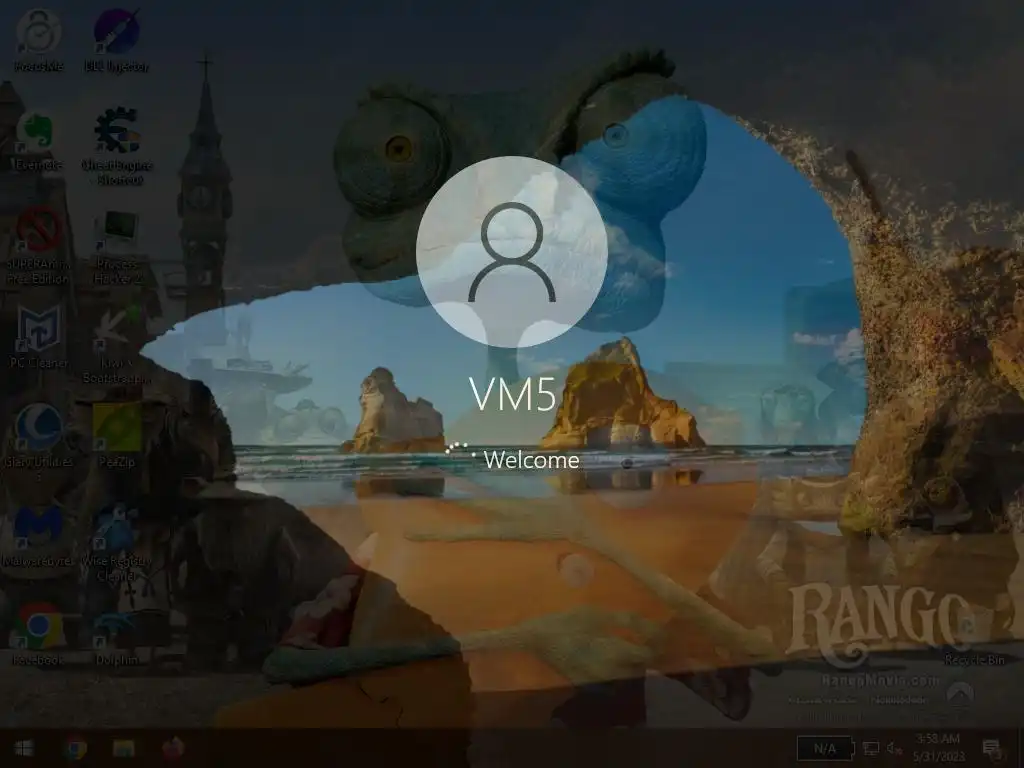Open Malwarebytes from the desktop
The image size is (1024, 768).
[x=39, y=536]
